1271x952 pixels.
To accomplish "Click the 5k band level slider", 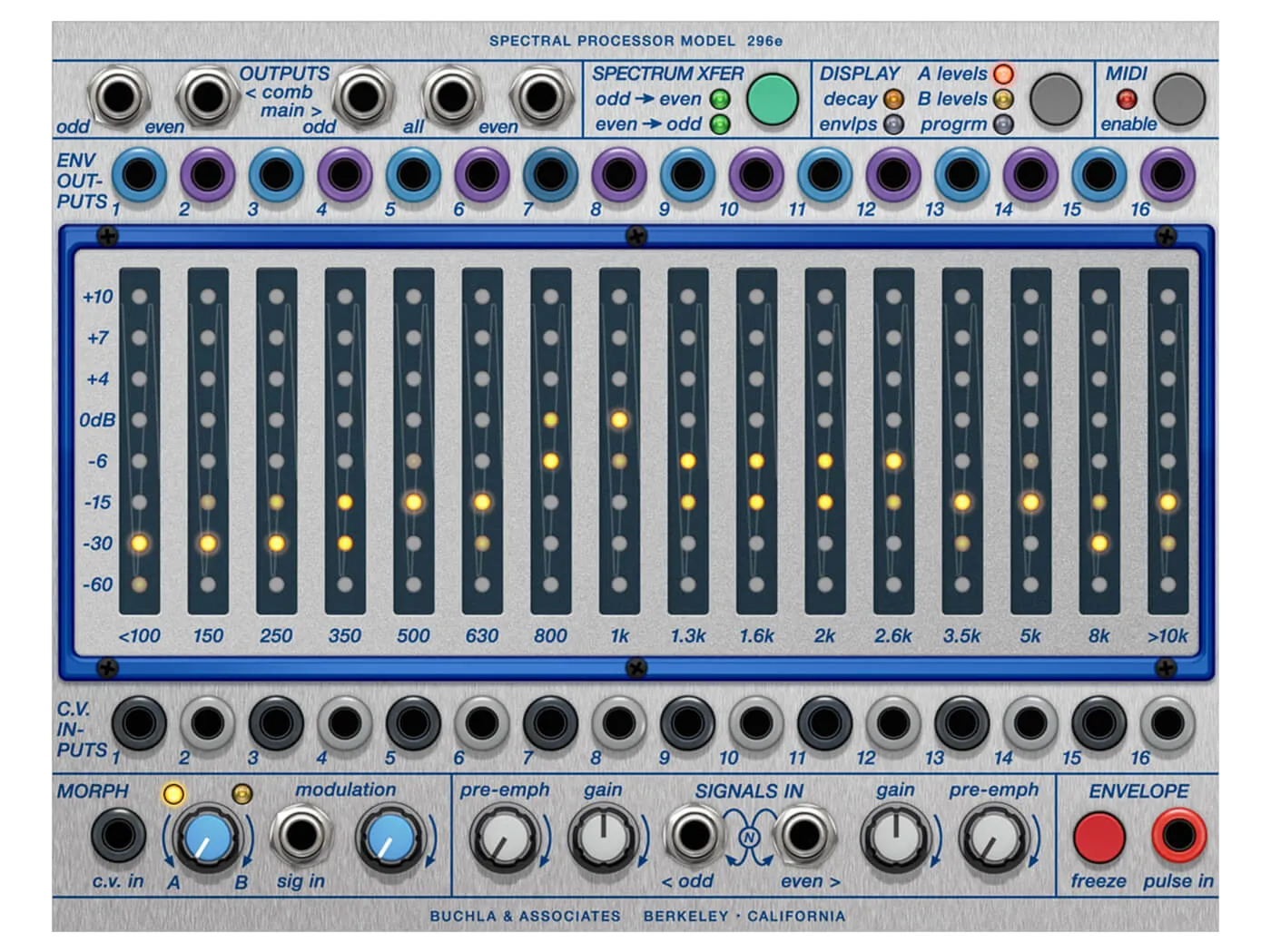I will click(1030, 440).
